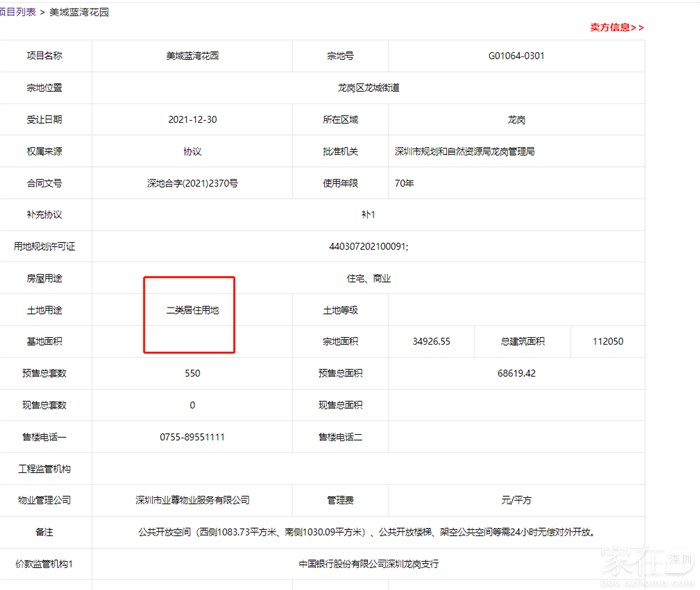Select the 预售总套数 value 550

[192, 373]
